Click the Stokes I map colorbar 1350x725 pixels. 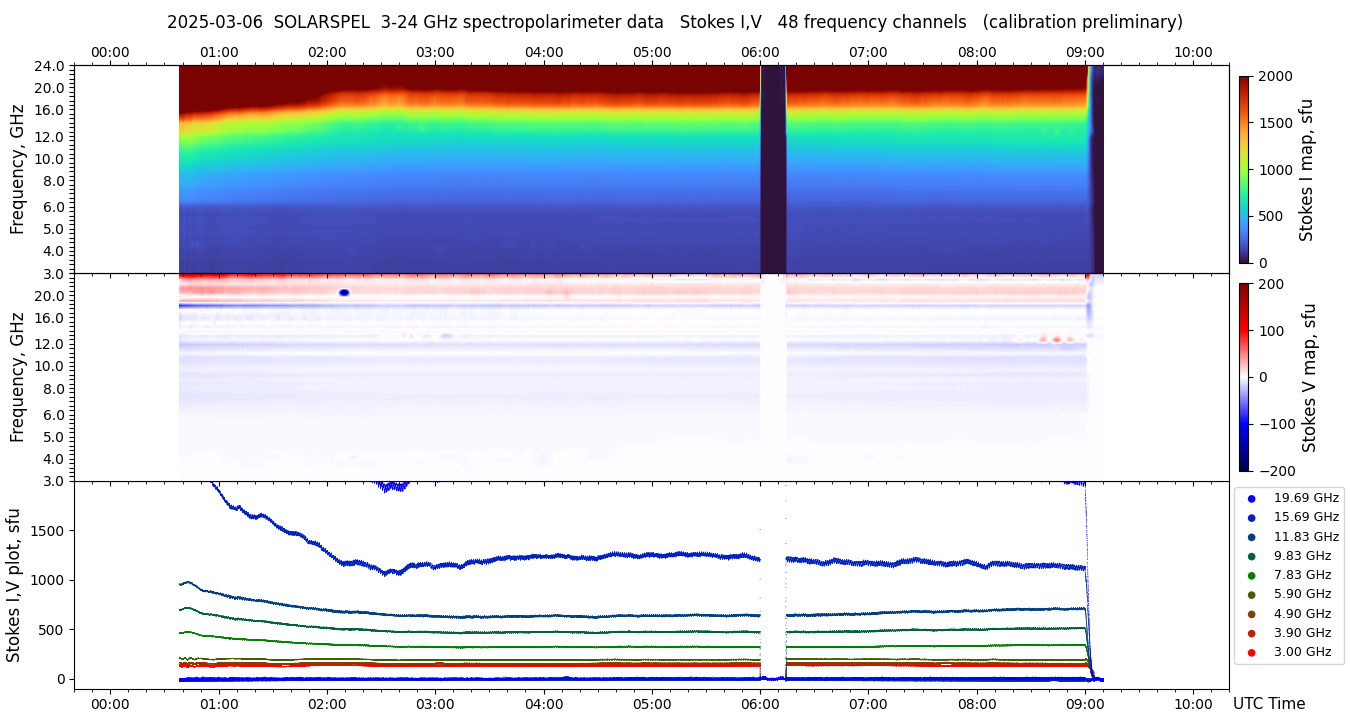tap(1244, 169)
